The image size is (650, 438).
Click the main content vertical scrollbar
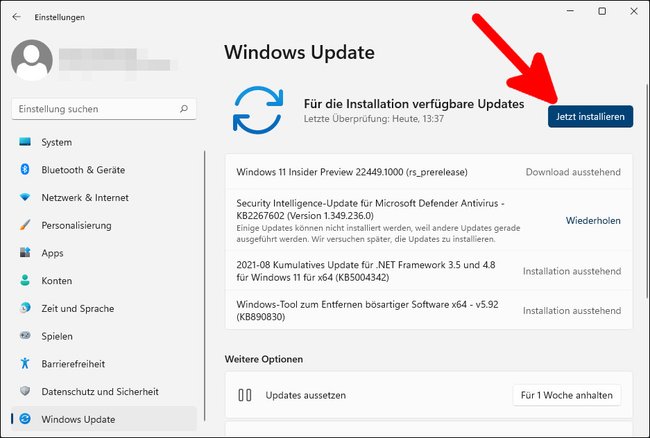click(x=647, y=191)
